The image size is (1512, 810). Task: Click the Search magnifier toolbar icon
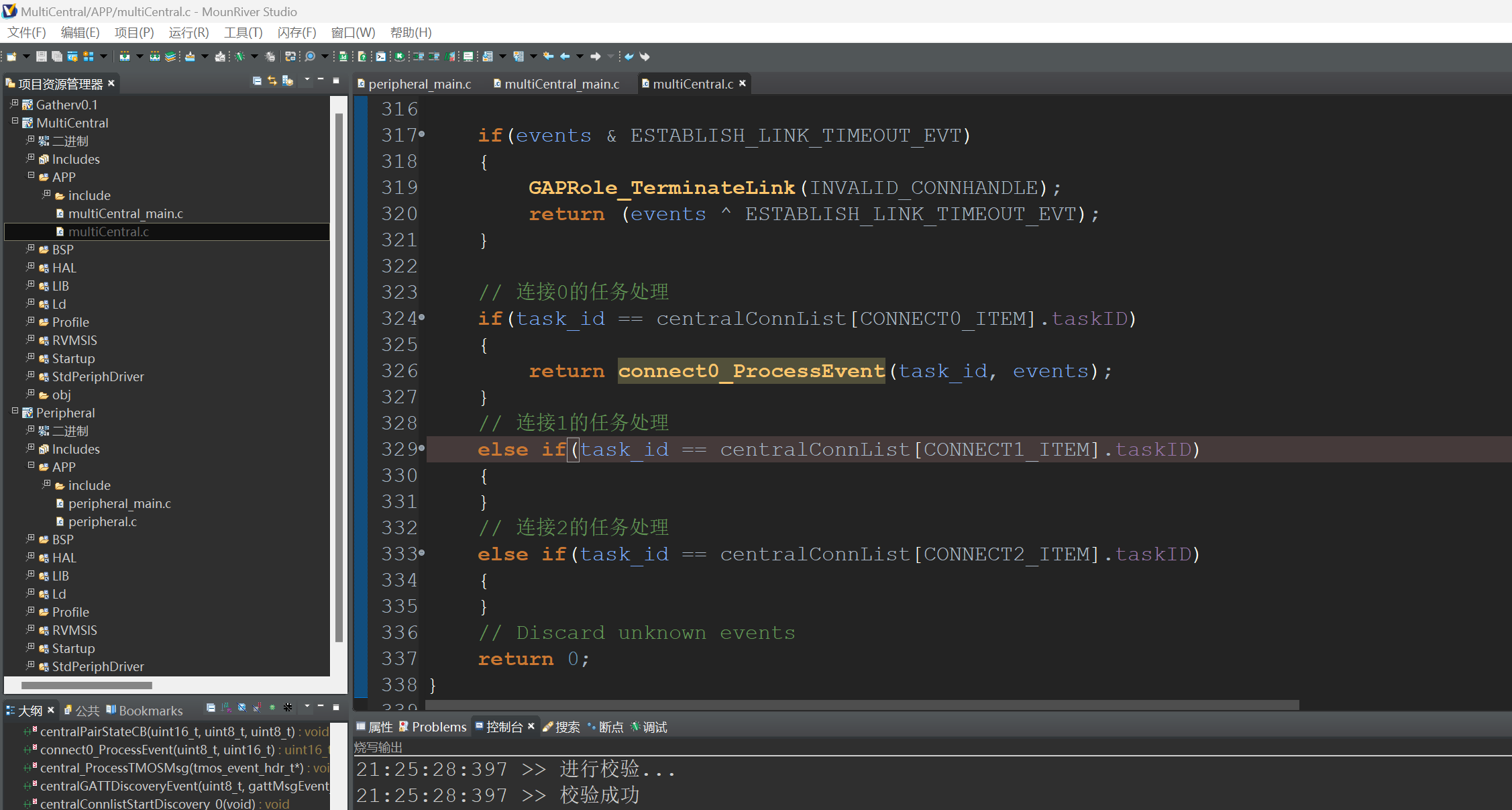pos(310,56)
